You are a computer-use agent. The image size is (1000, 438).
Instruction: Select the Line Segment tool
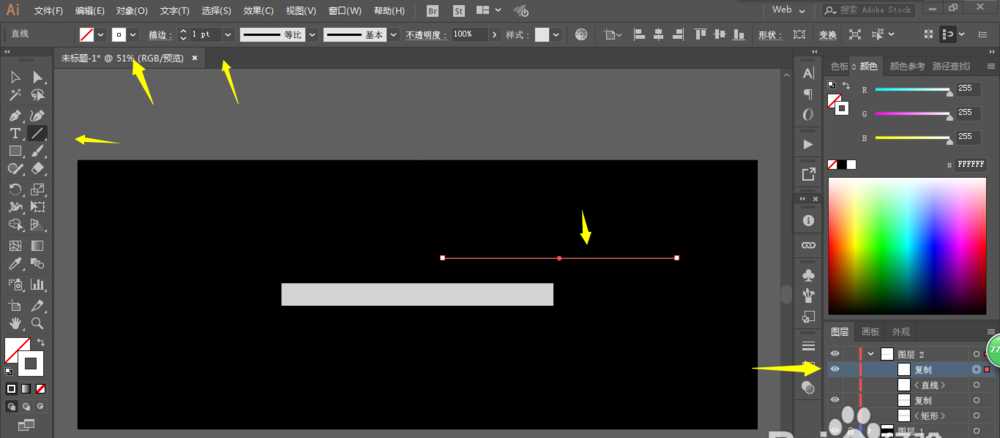38,133
